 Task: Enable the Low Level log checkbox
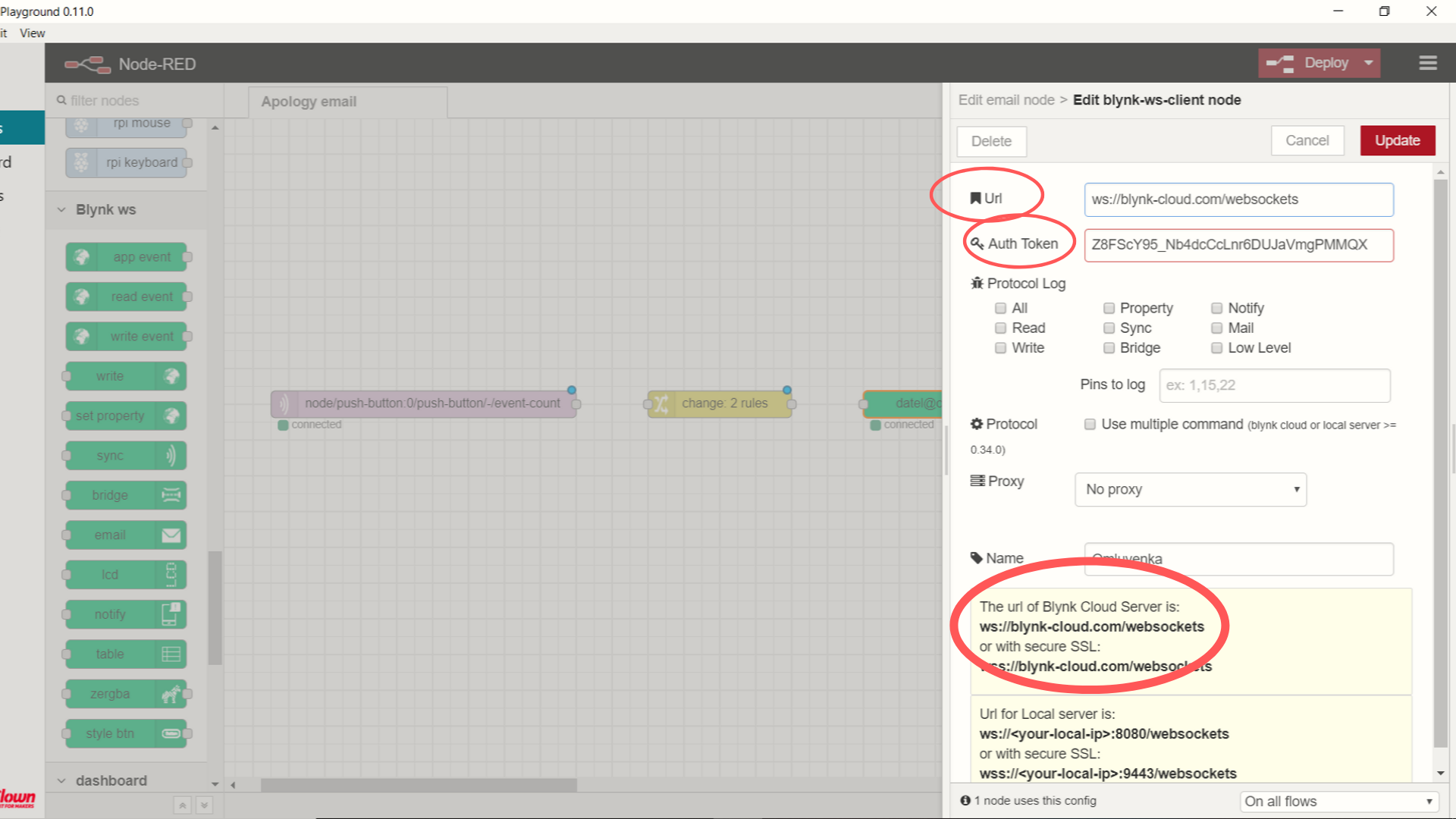pyautogui.click(x=1216, y=347)
